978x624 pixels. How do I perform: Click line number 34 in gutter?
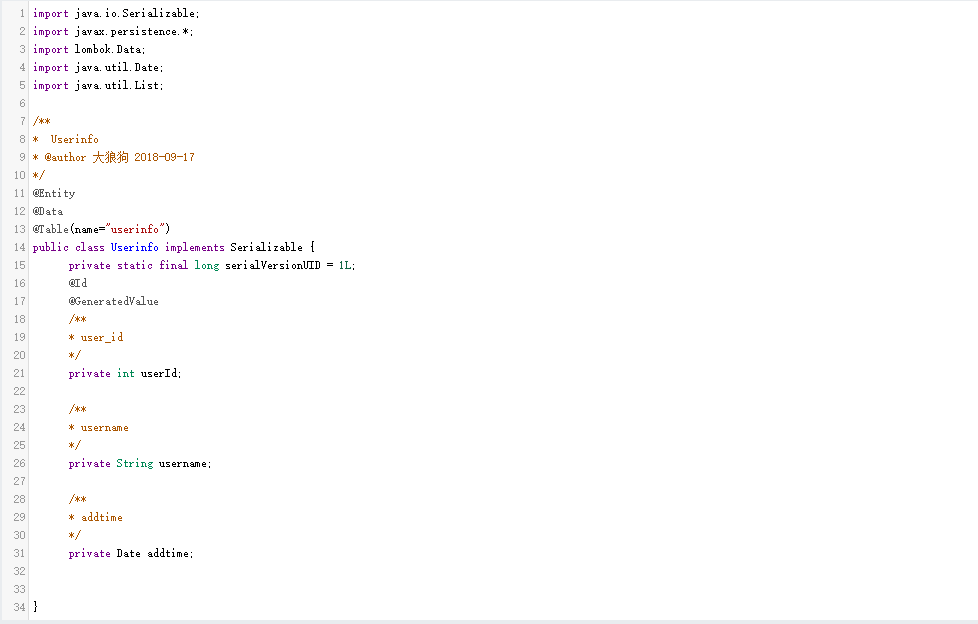click(x=19, y=608)
